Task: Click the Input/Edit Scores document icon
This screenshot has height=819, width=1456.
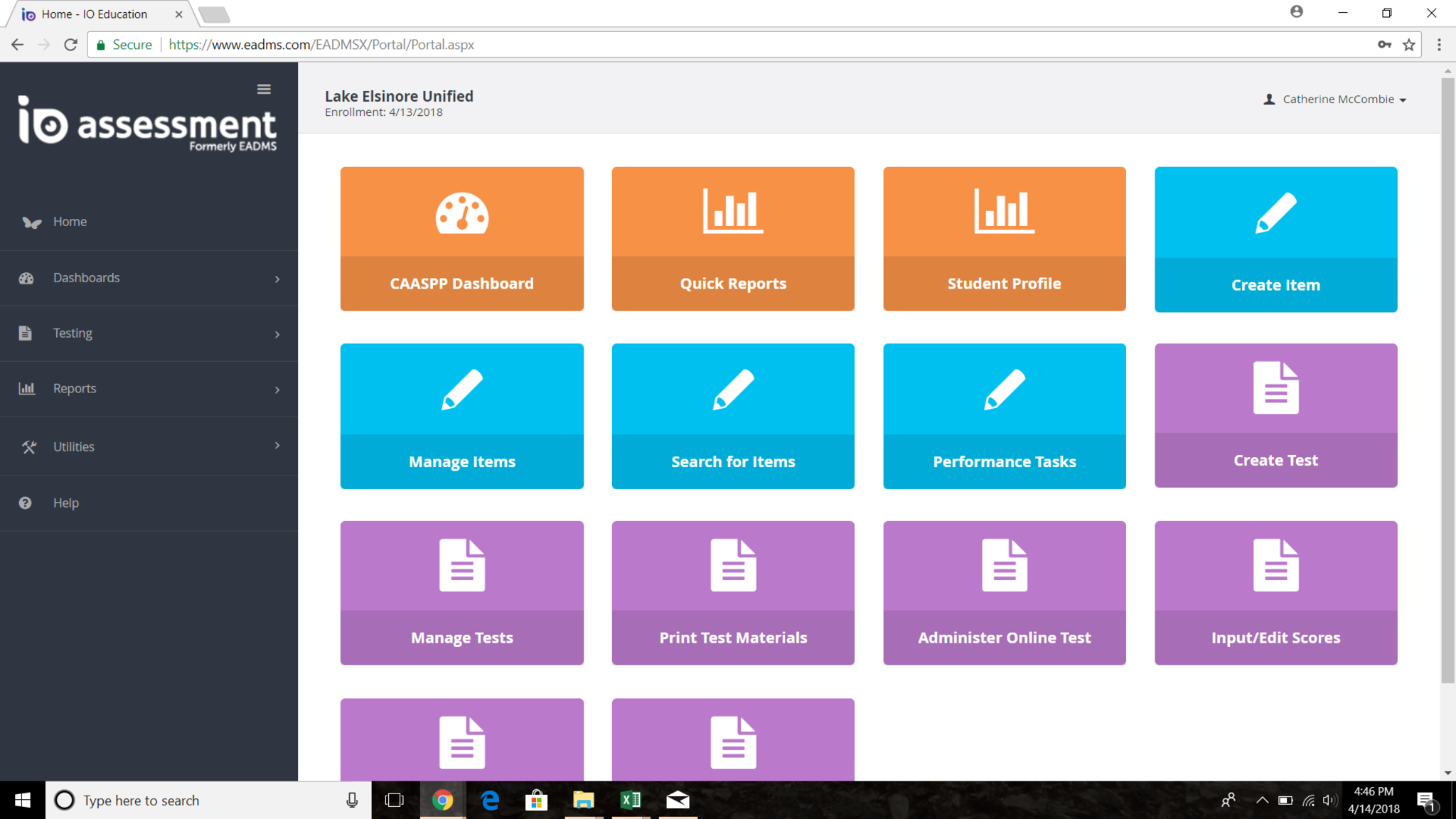Action: pyautogui.click(x=1275, y=565)
